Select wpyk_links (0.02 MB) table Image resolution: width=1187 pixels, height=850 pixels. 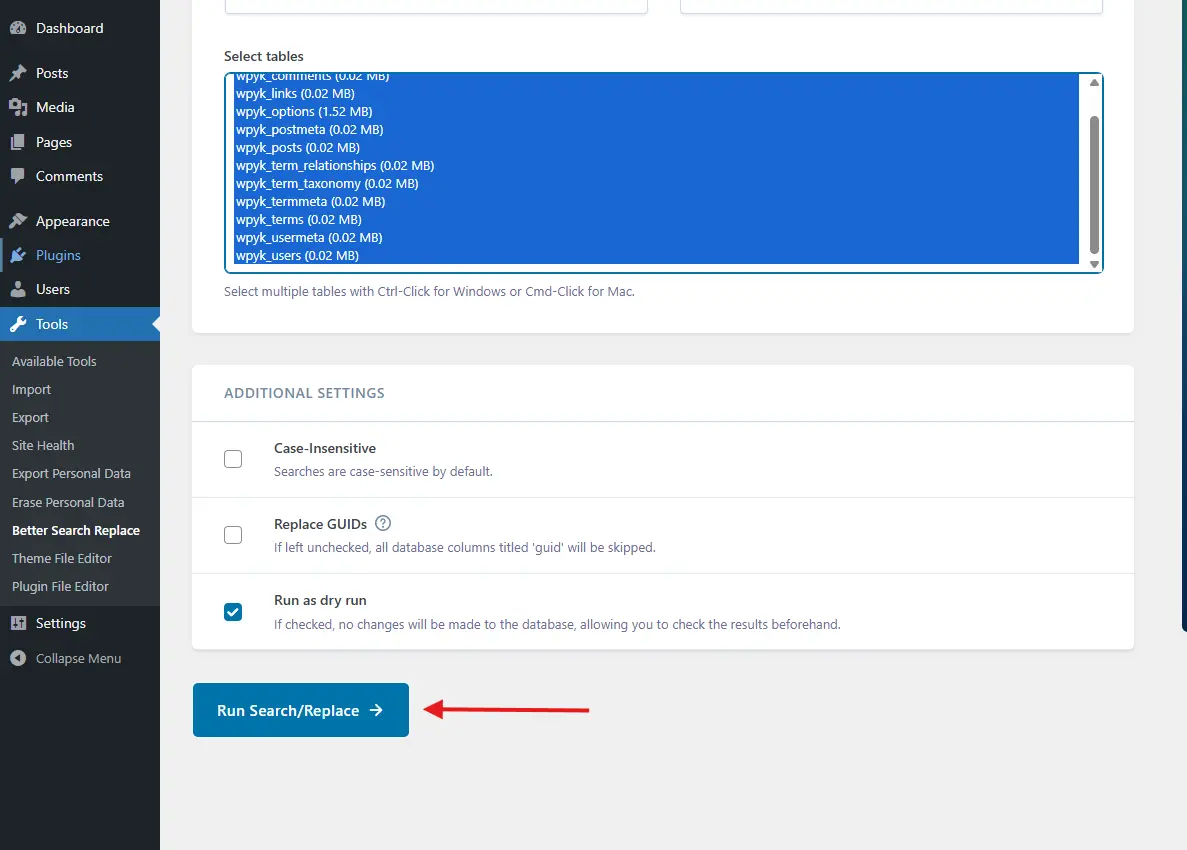click(656, 93)
